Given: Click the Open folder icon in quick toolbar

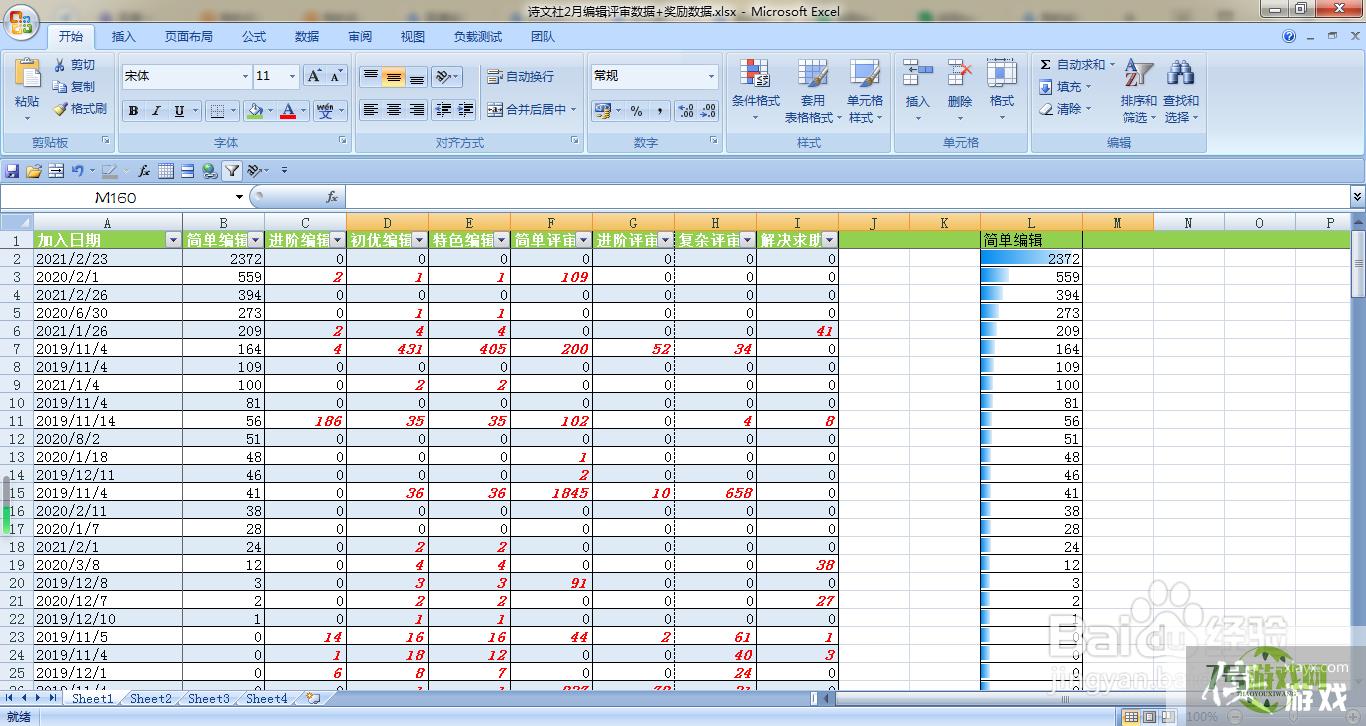Looking at the screenshot, I should point(34,171).
